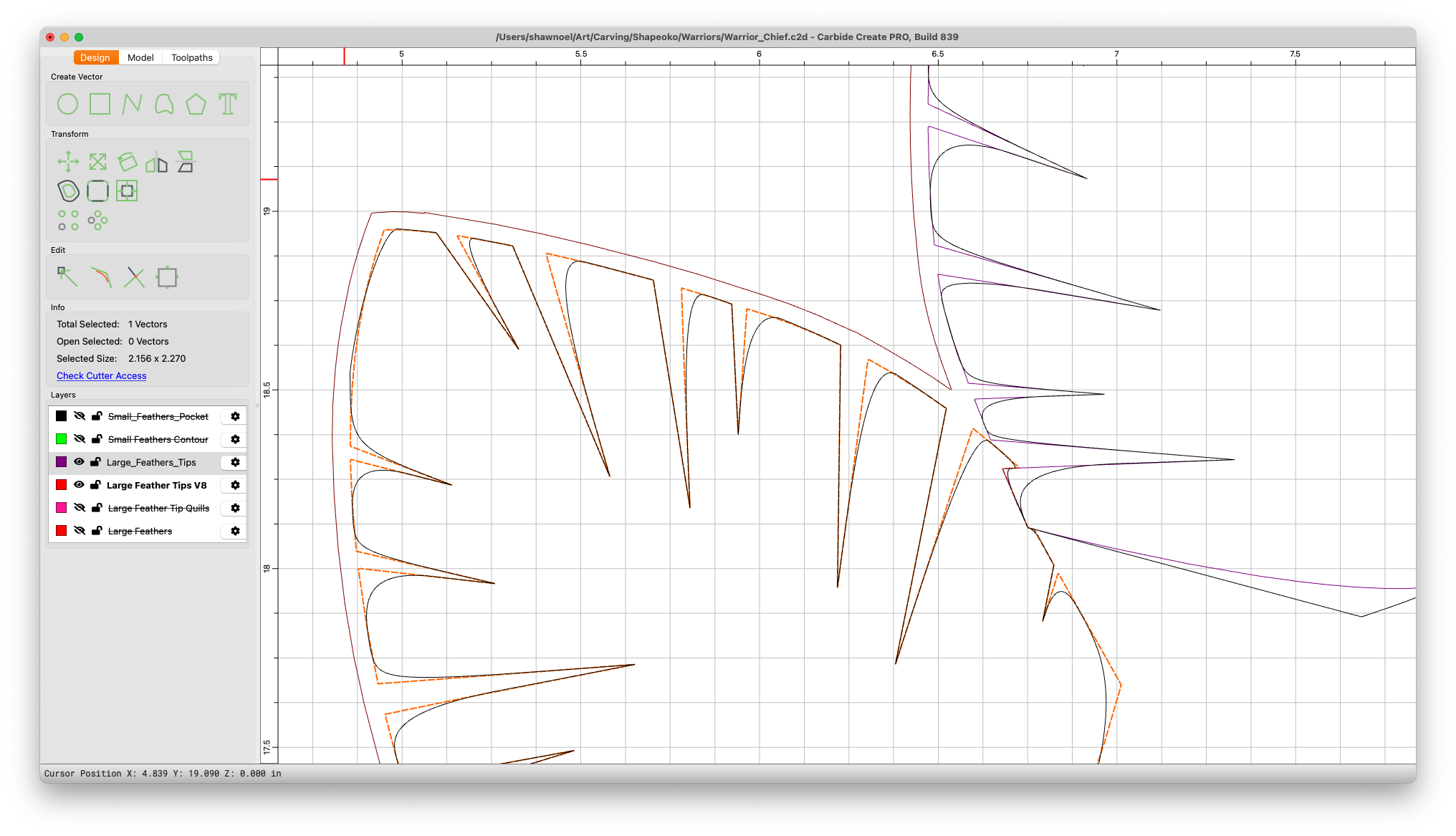Click the Trim Vectors tool icon

134,277
